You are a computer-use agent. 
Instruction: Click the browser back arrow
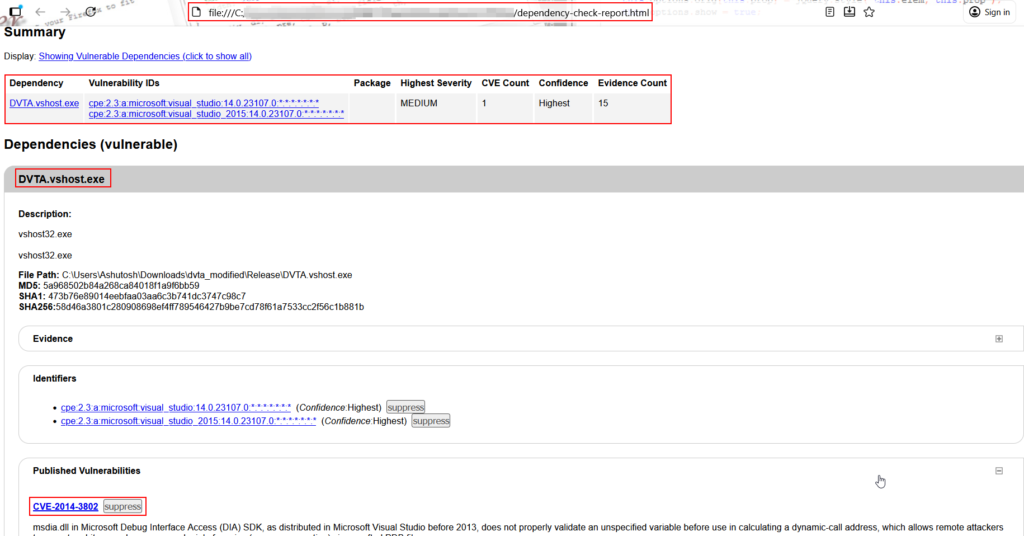point(40,12)
